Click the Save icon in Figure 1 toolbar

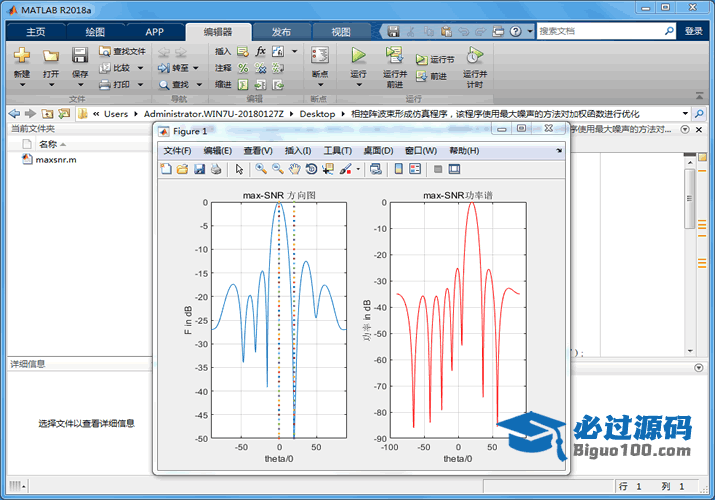tap(199, 169)
